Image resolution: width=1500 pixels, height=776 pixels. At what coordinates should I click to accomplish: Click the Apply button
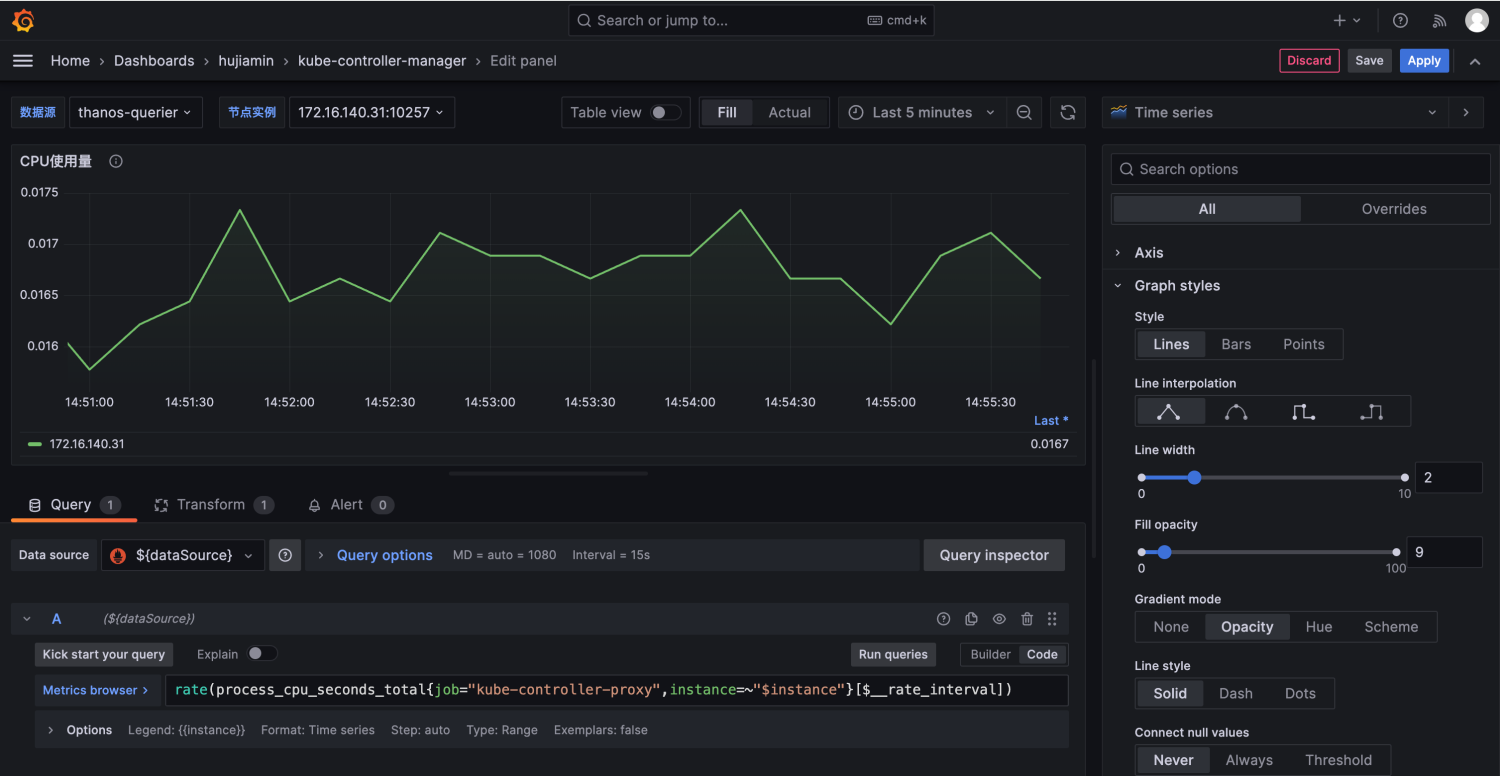point(1423,61)
